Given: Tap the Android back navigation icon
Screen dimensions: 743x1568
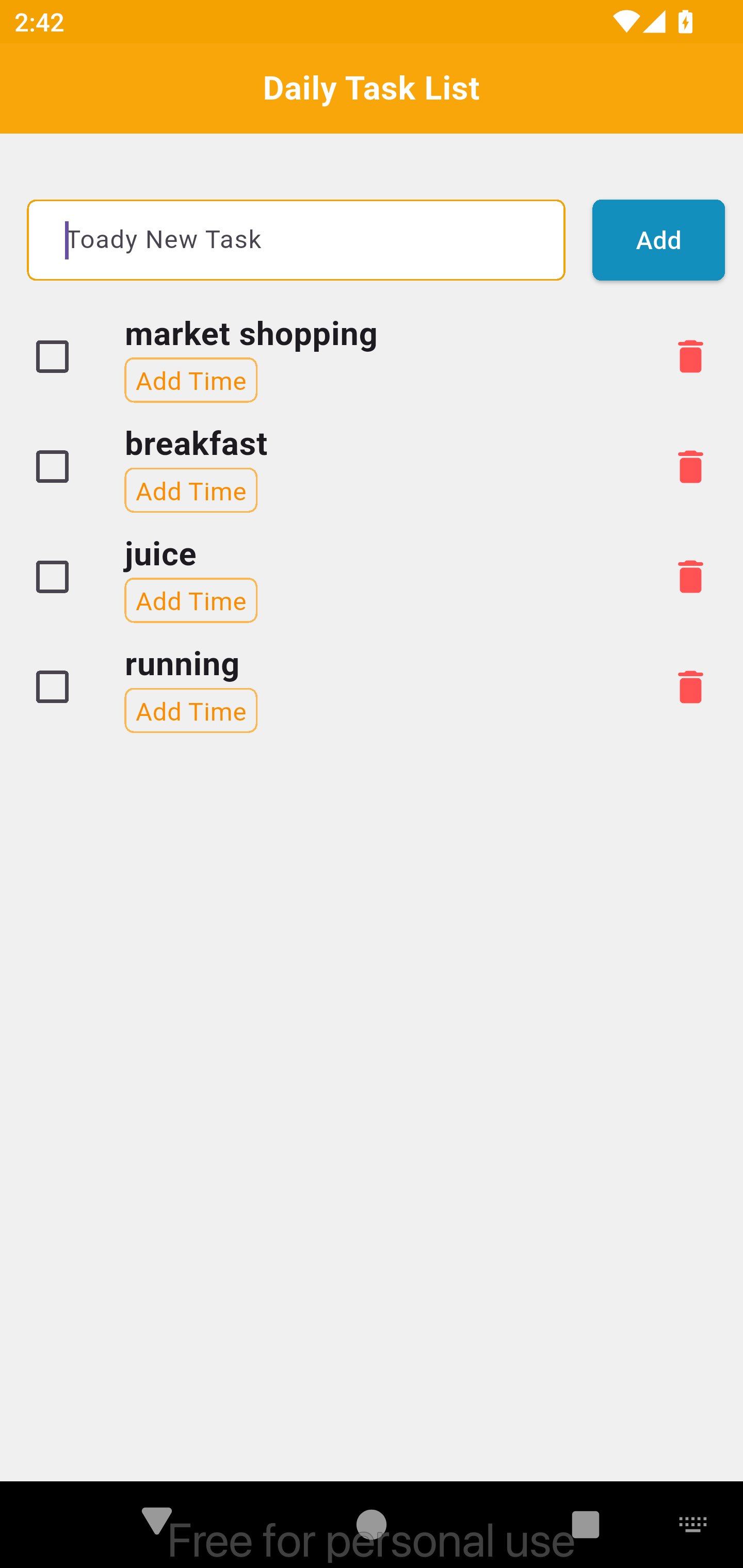Looking at the screenshot, I should 156,1521.
